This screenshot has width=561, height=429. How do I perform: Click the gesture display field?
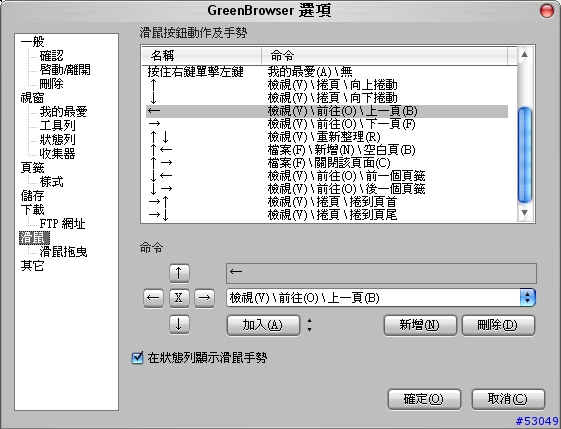(381, 273)
